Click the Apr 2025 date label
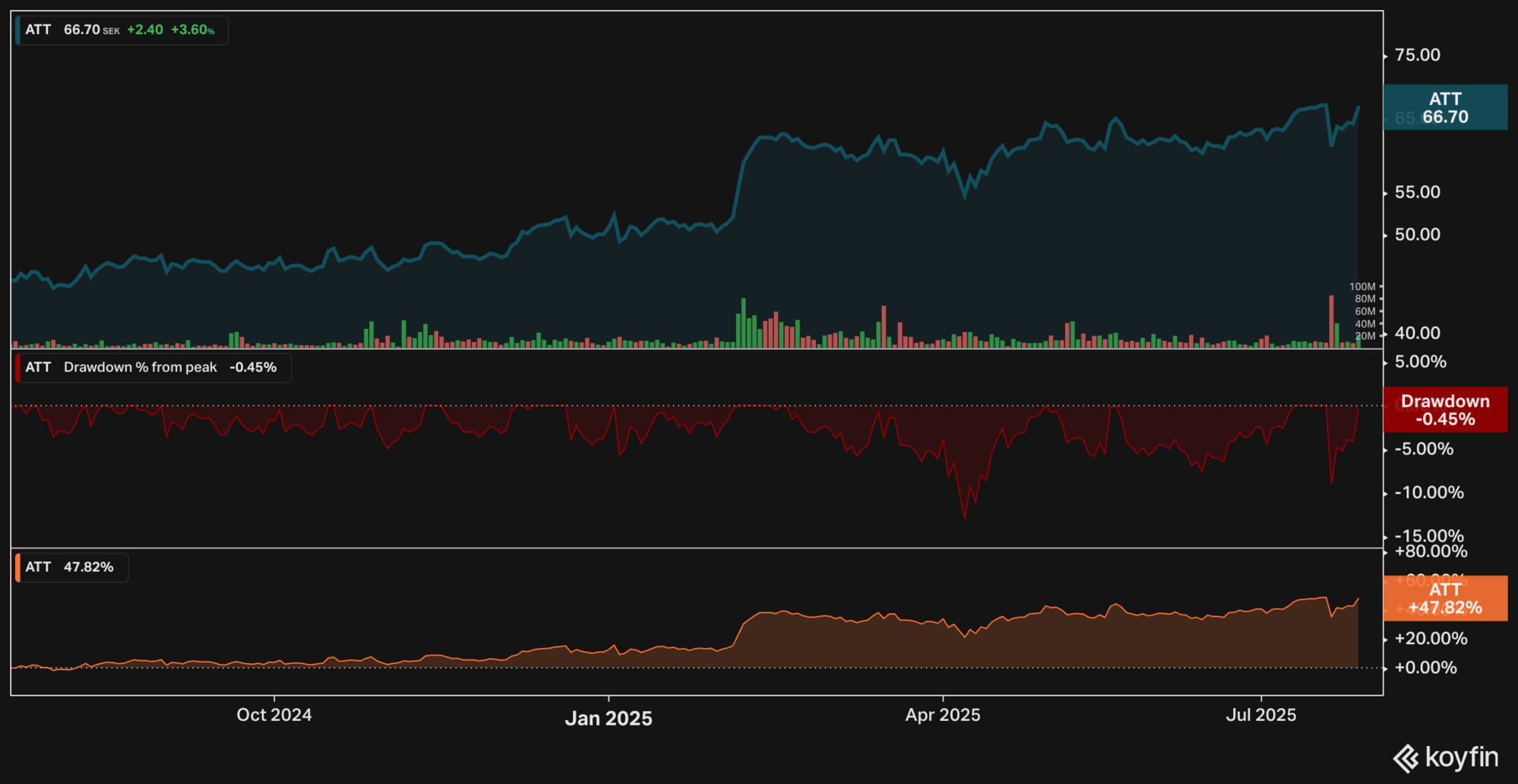 (x=943, y=715)
